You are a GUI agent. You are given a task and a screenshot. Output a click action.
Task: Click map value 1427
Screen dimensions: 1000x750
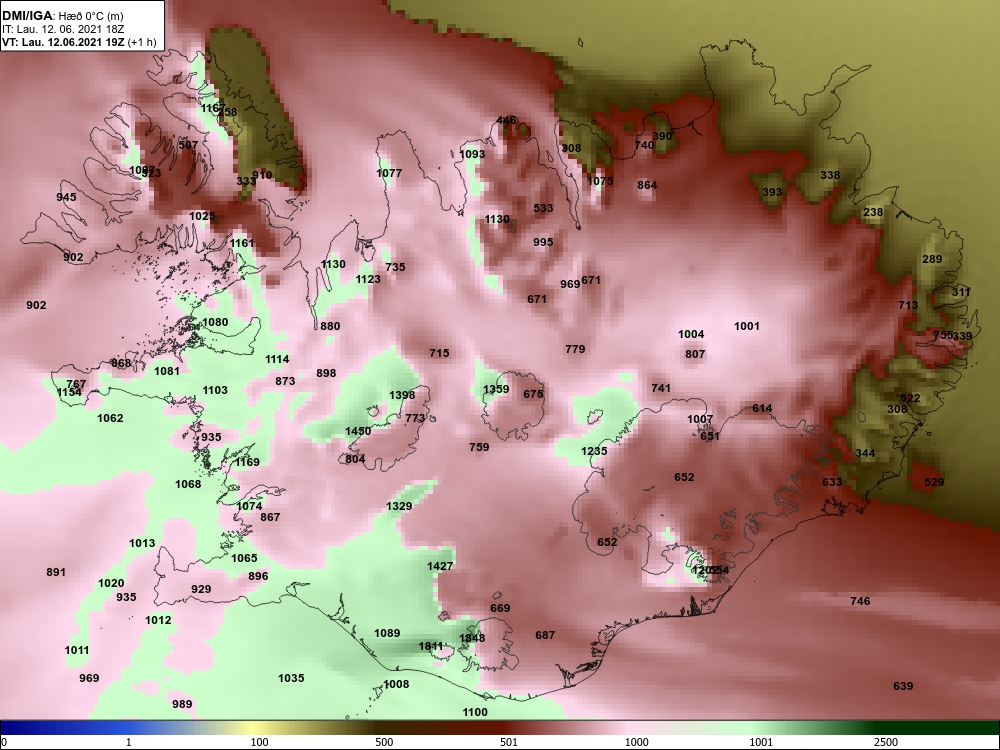tap(440, 566)
